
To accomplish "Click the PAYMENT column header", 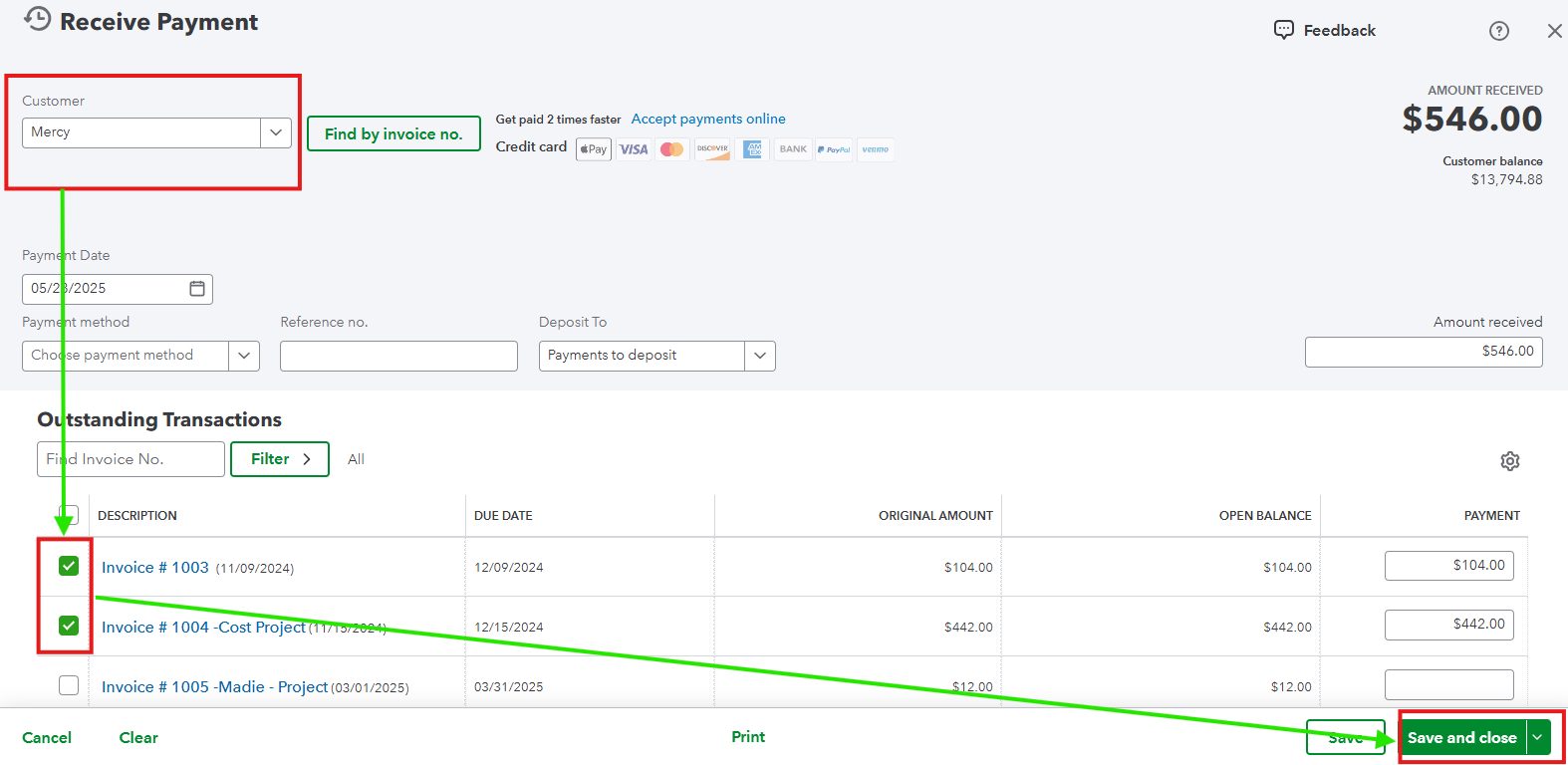I will (x=1492, y=516).
